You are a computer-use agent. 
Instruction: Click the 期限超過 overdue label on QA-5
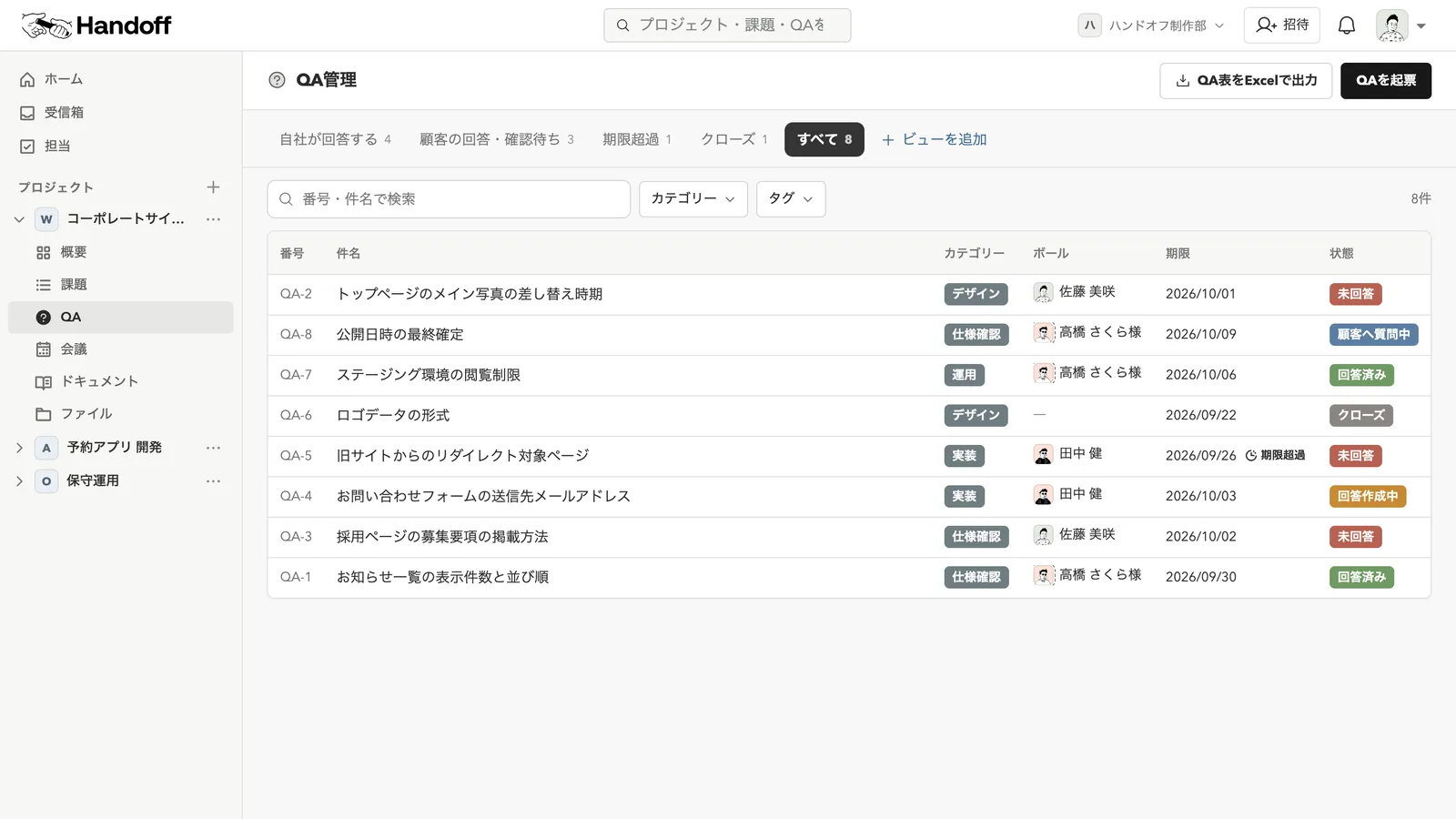point(1275,455)
